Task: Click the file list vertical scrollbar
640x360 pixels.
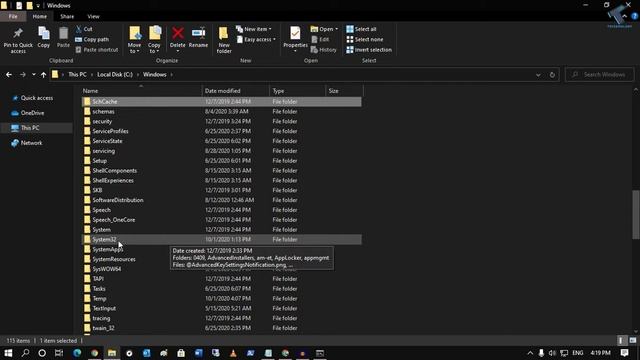Action: (x=636, y=215)
